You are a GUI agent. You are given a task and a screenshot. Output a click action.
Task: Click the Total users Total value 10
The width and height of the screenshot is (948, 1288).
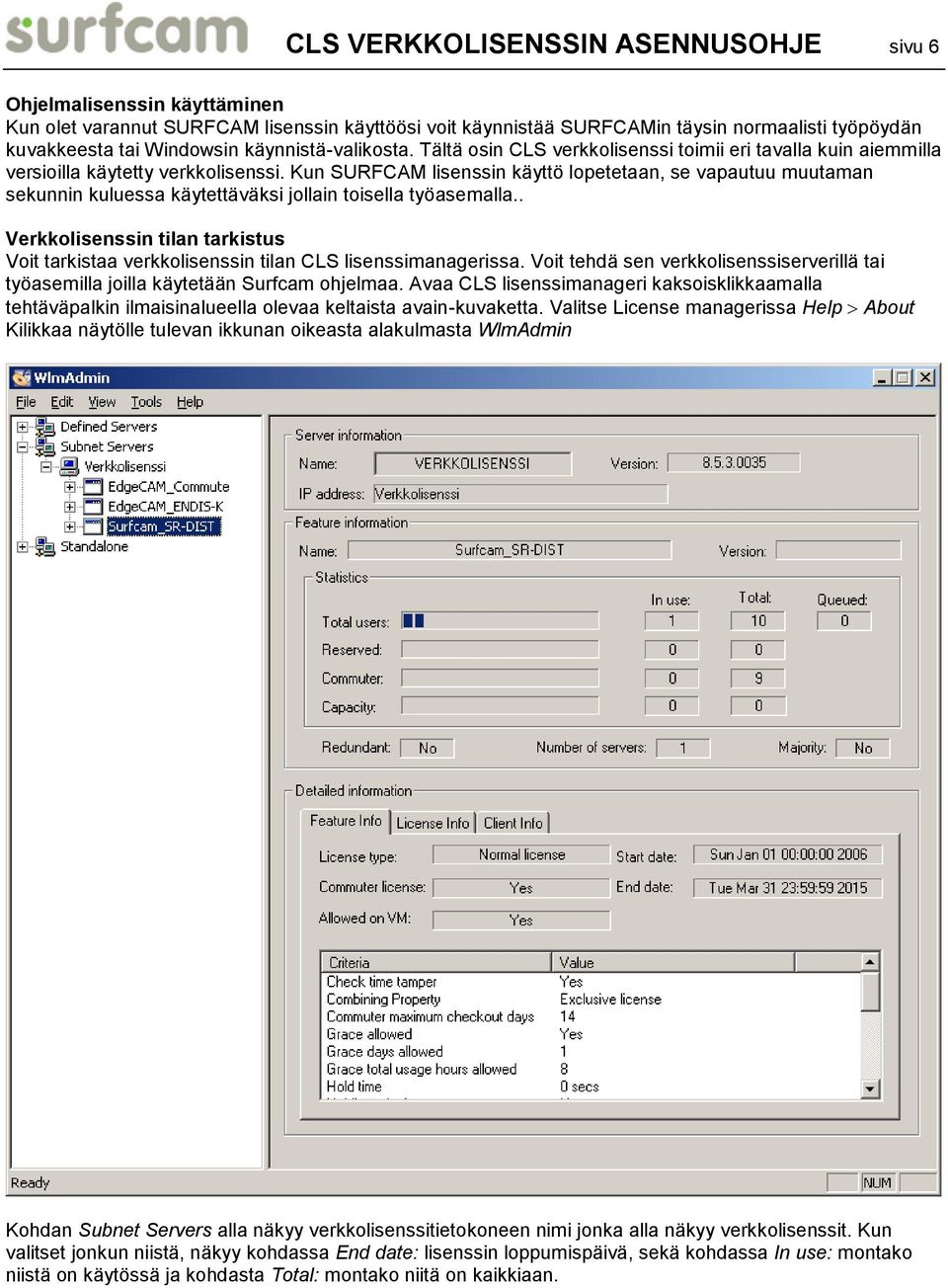click(x=757, y=620)
